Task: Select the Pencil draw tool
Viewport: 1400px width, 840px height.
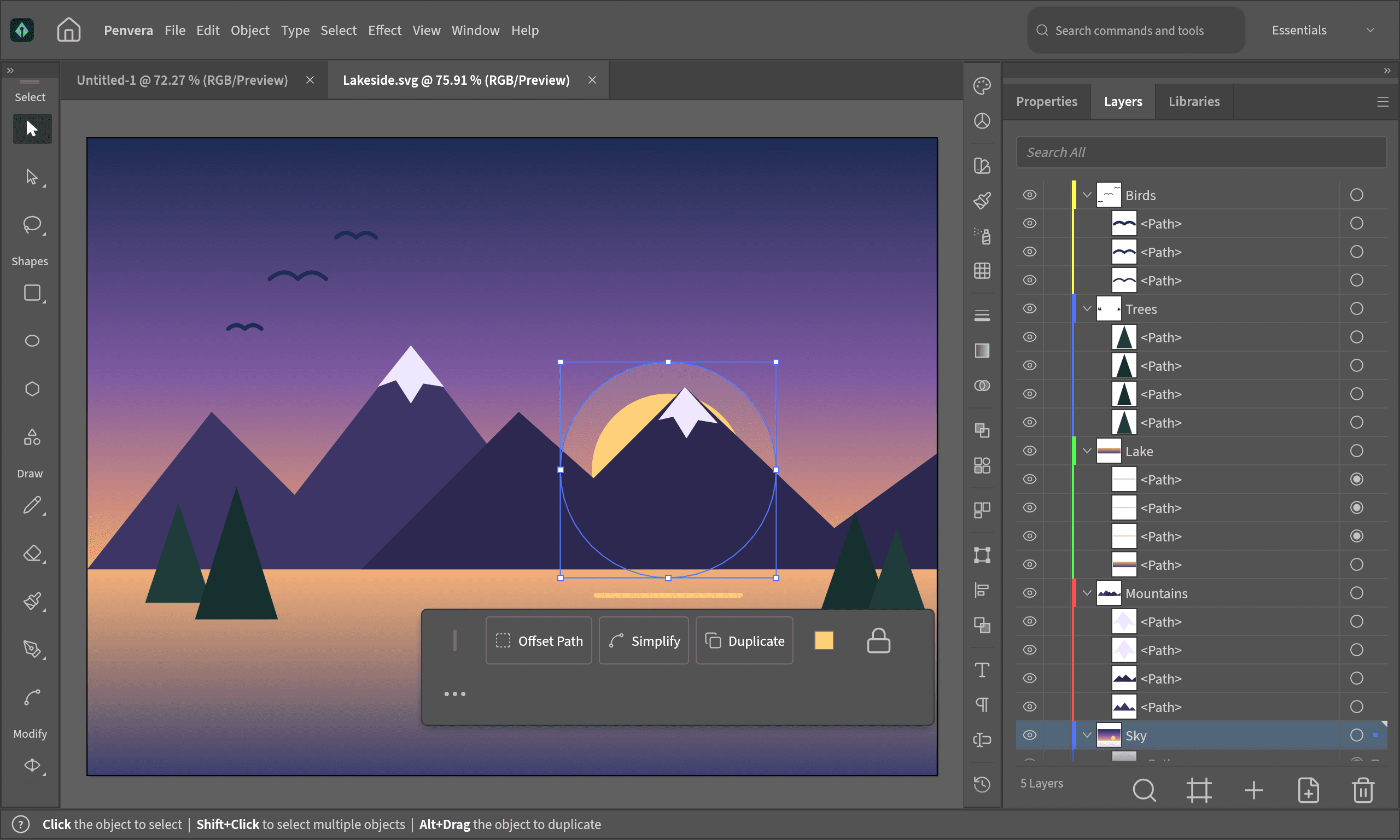Action: 32,505
